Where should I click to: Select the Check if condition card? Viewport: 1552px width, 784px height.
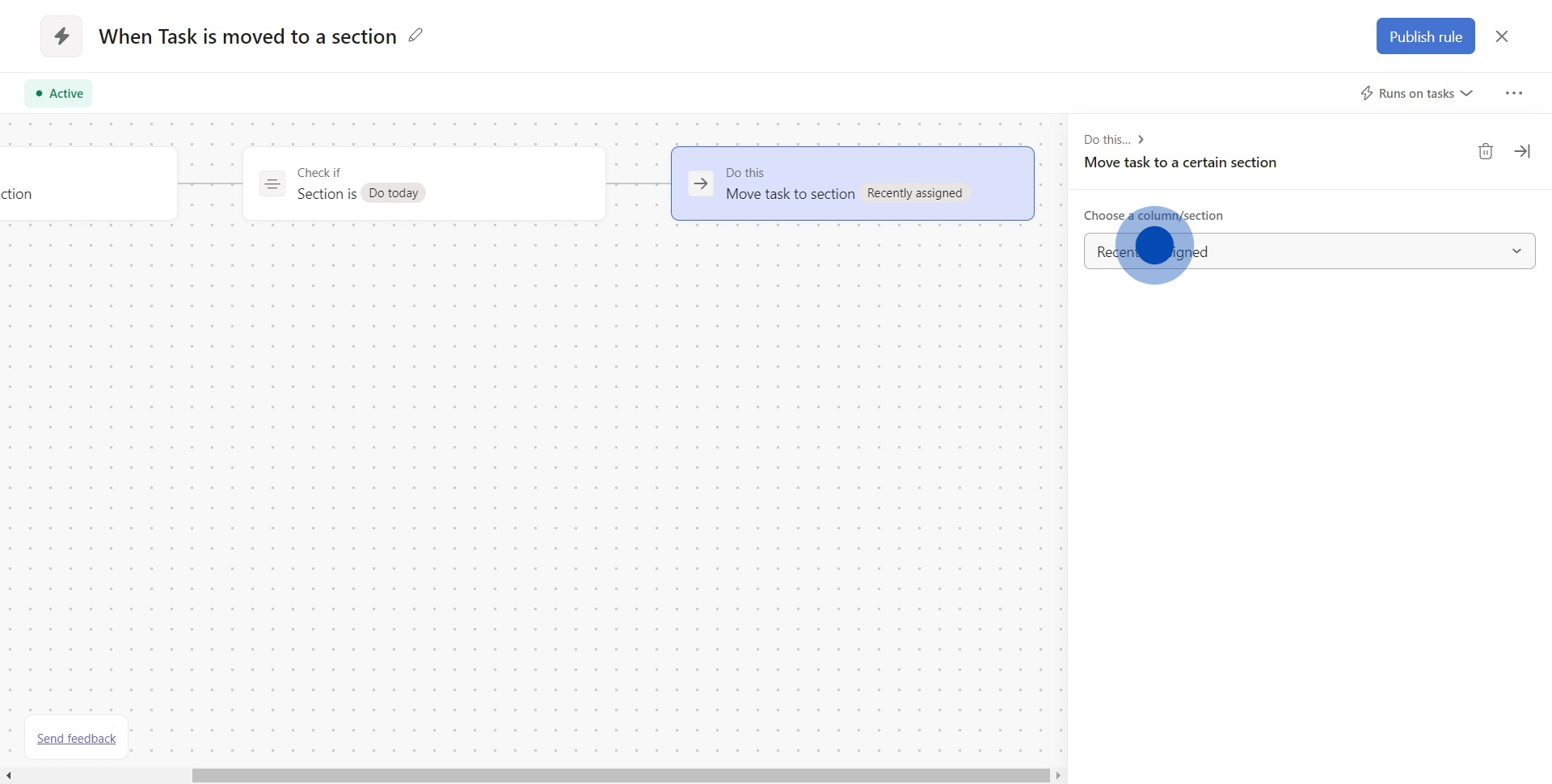[485, 183]
